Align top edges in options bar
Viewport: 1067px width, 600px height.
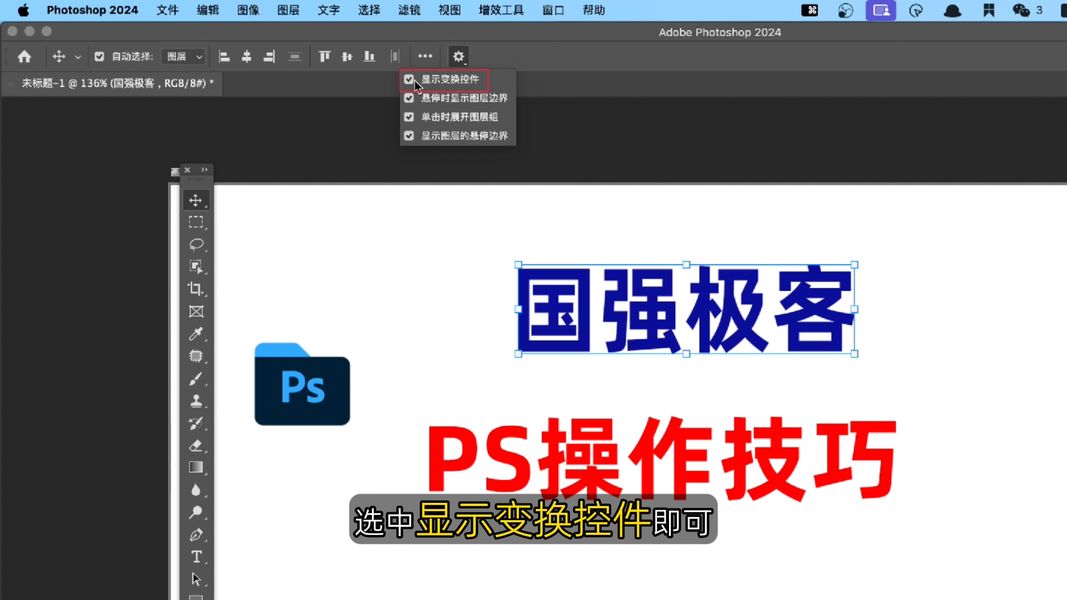click(325, 56)
